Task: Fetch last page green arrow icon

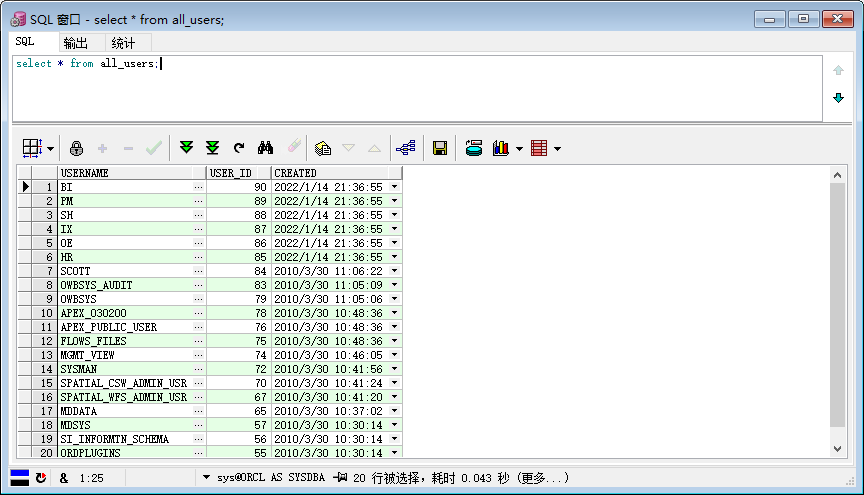Action: [212, 147]
